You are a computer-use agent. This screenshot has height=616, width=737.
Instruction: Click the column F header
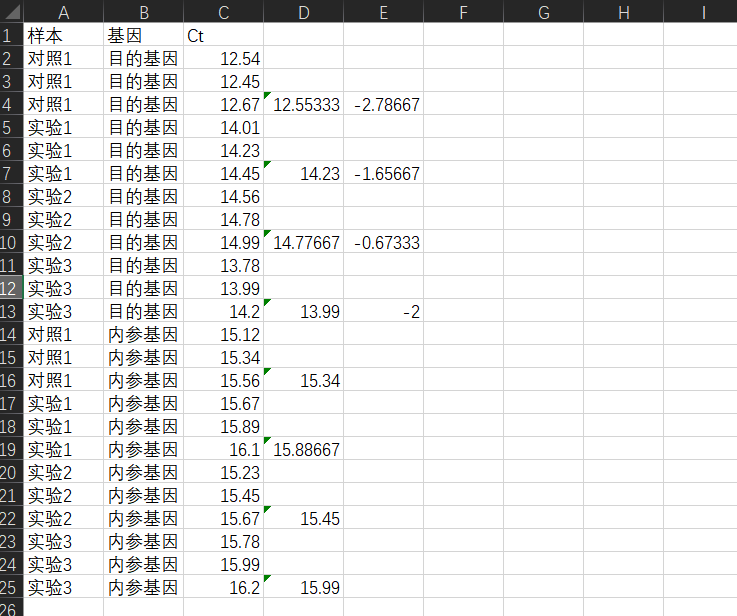click(463, 12)
